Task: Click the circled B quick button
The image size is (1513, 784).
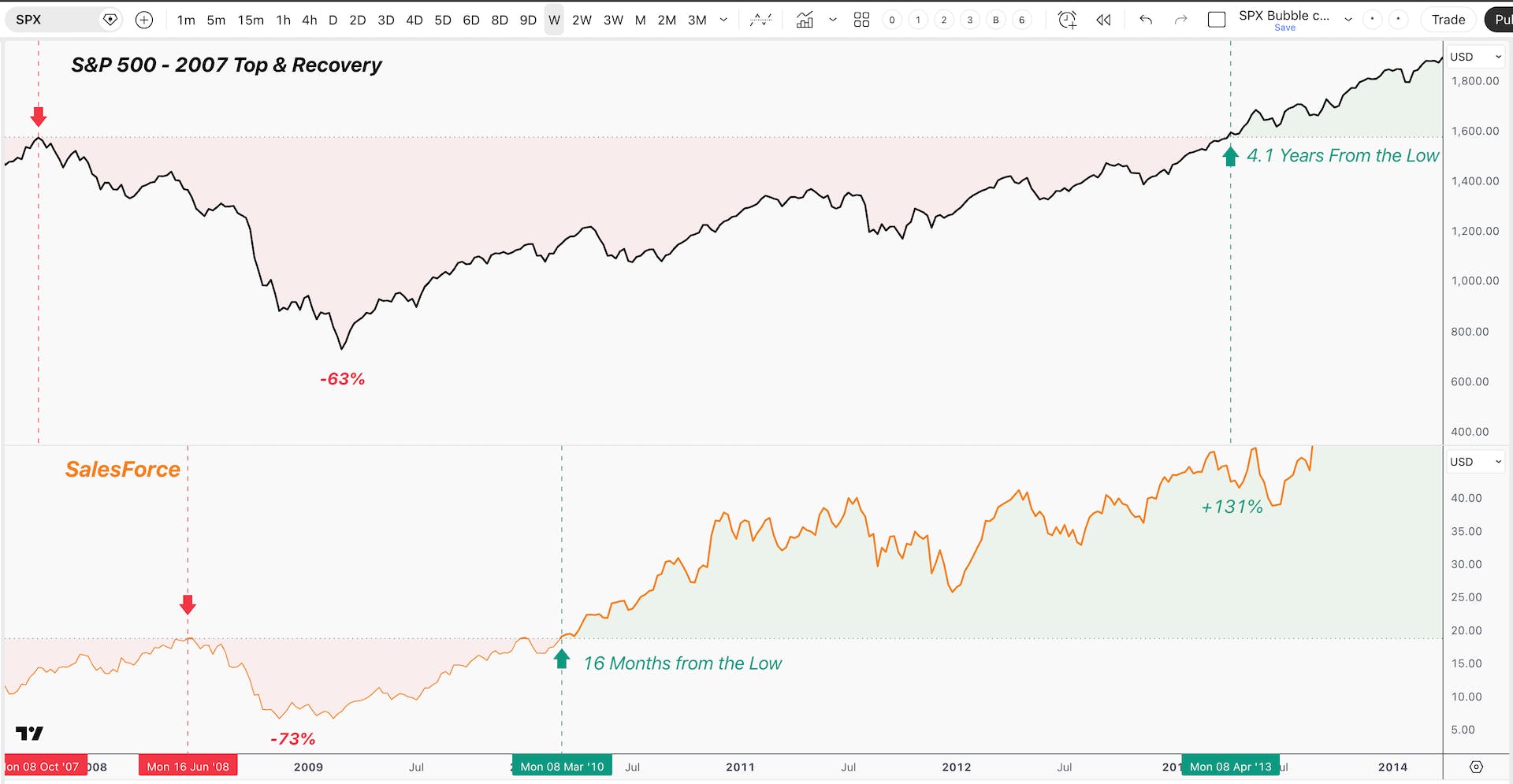Action: tap(996, 20)
